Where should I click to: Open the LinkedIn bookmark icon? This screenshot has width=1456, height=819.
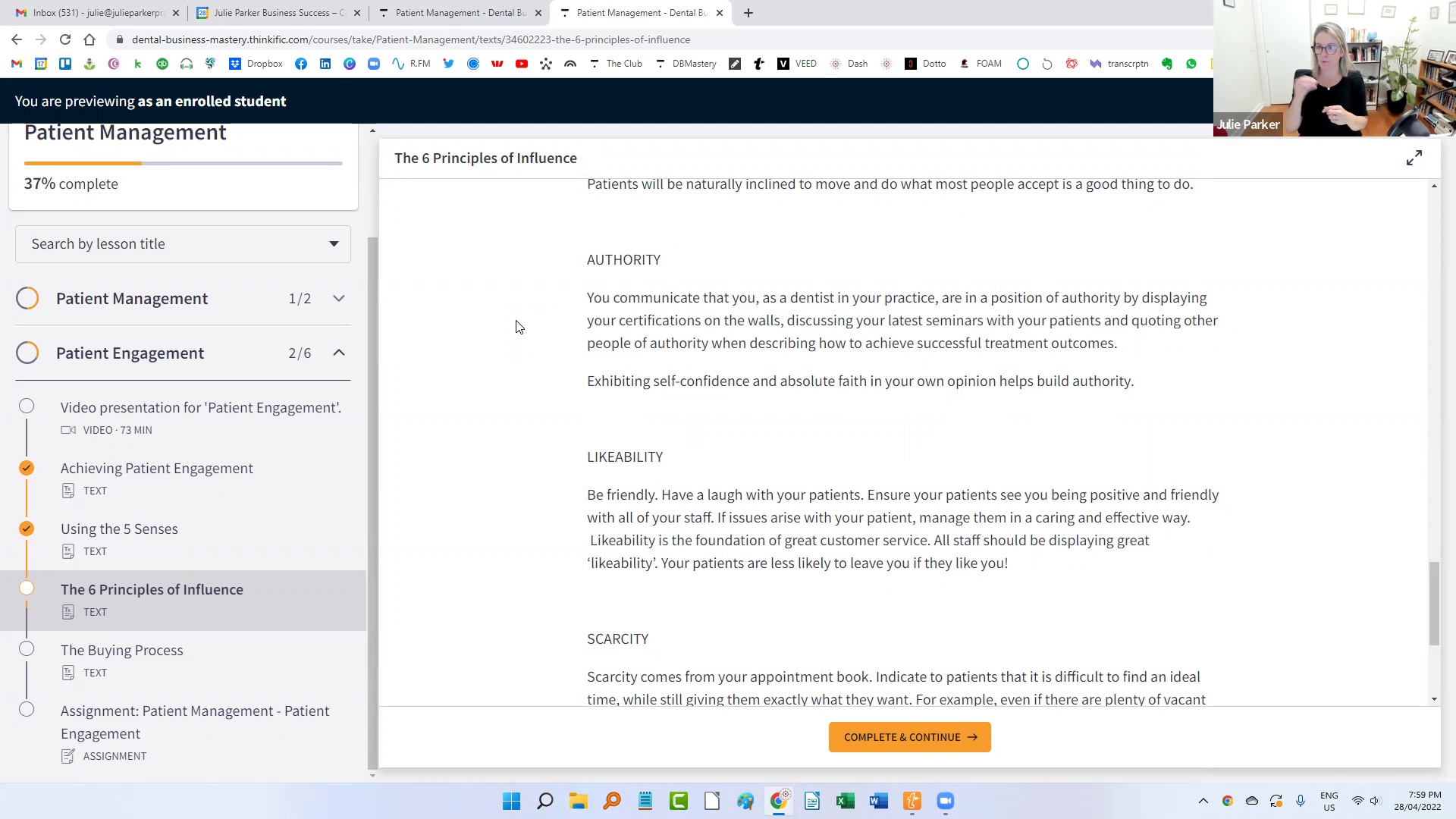point(325,64)
